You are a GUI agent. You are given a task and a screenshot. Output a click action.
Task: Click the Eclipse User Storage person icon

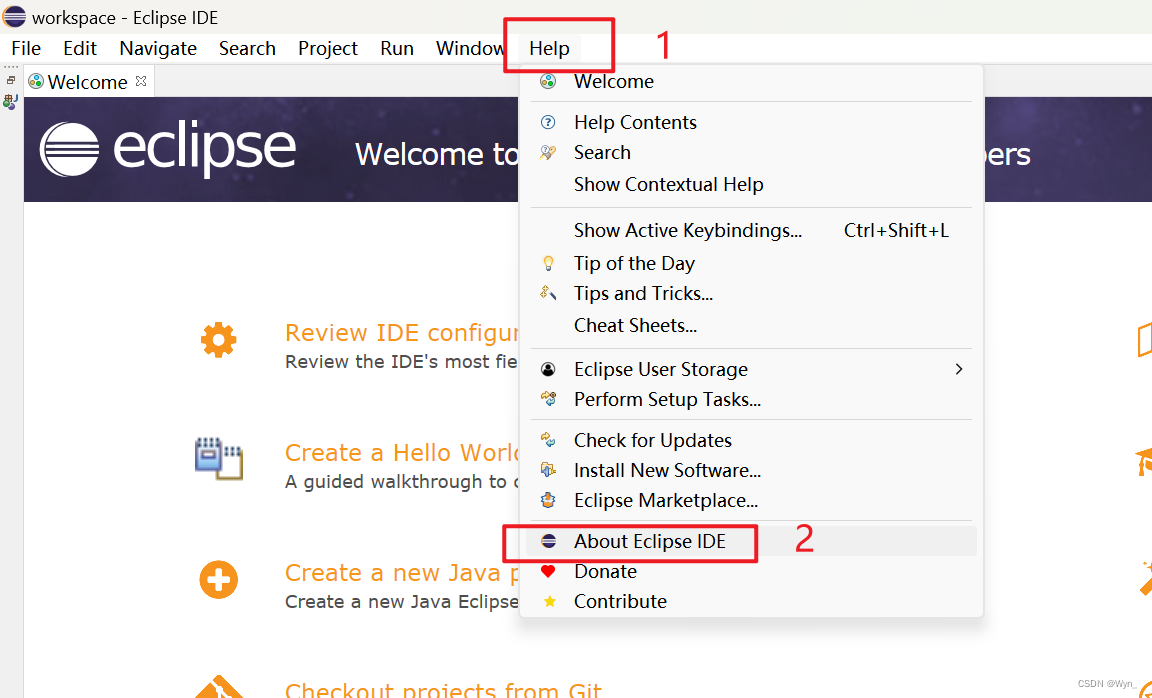548,369
